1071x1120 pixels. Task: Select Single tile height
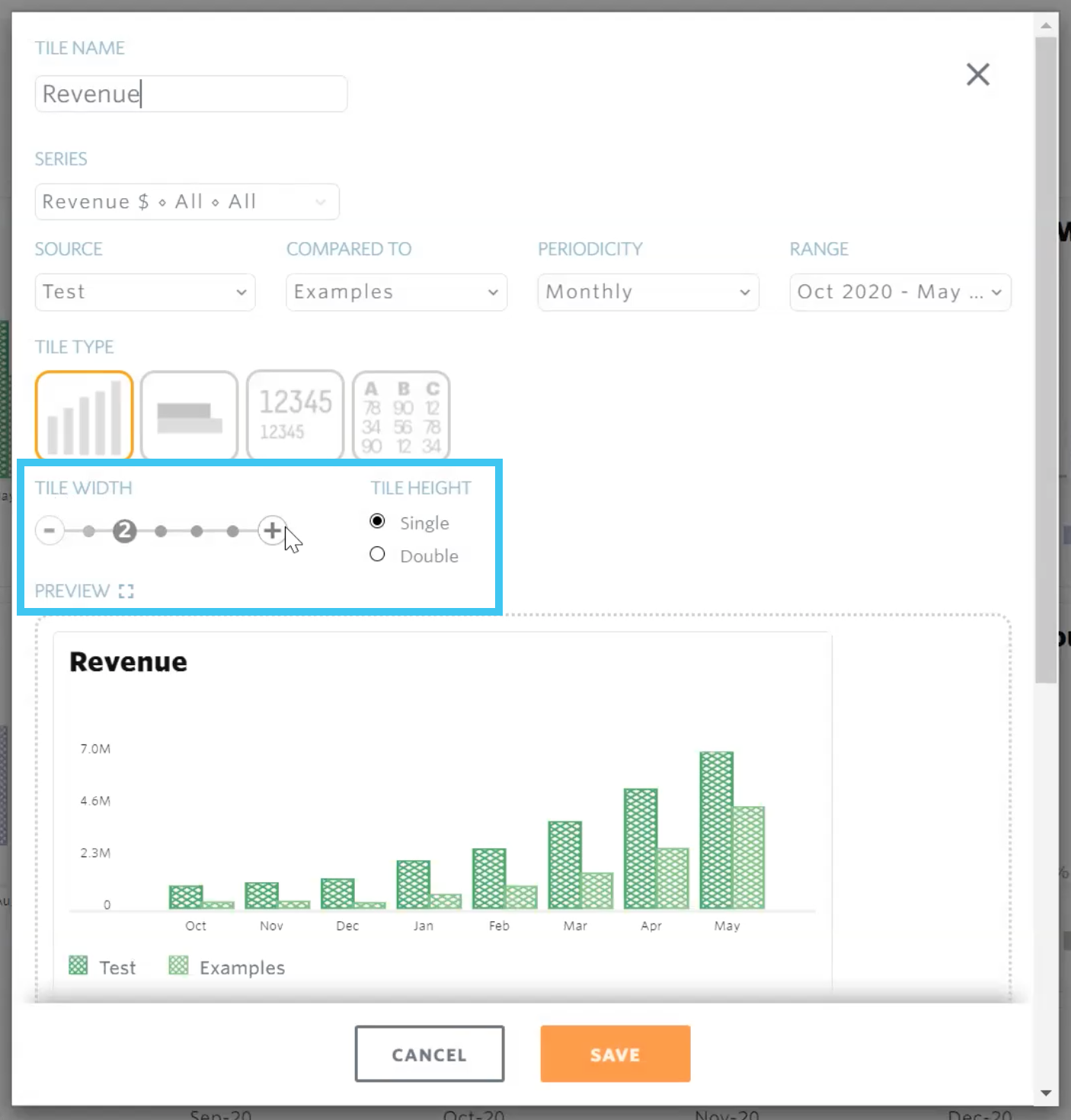tap(377, 521)
